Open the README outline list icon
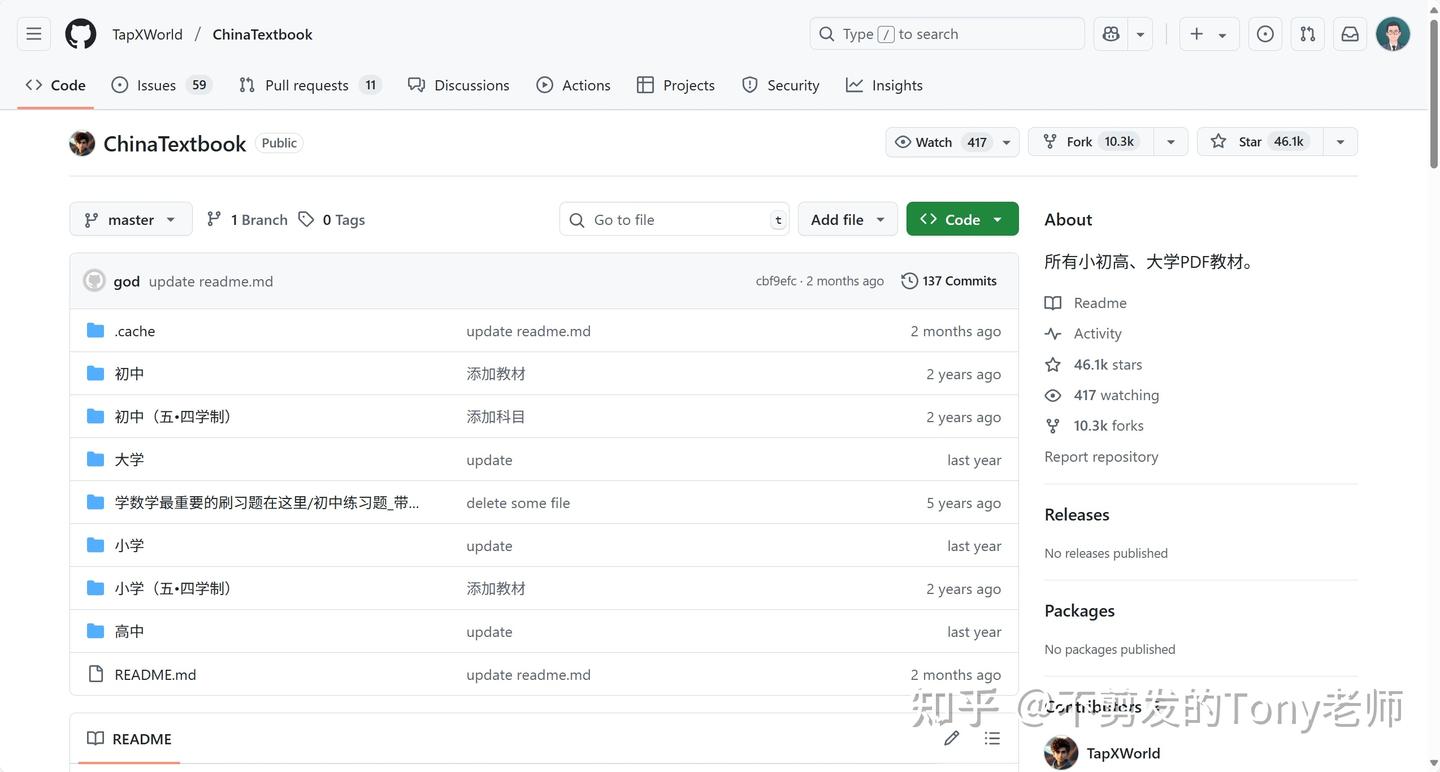The image size is (1440, 772). [x=991, y=738]
